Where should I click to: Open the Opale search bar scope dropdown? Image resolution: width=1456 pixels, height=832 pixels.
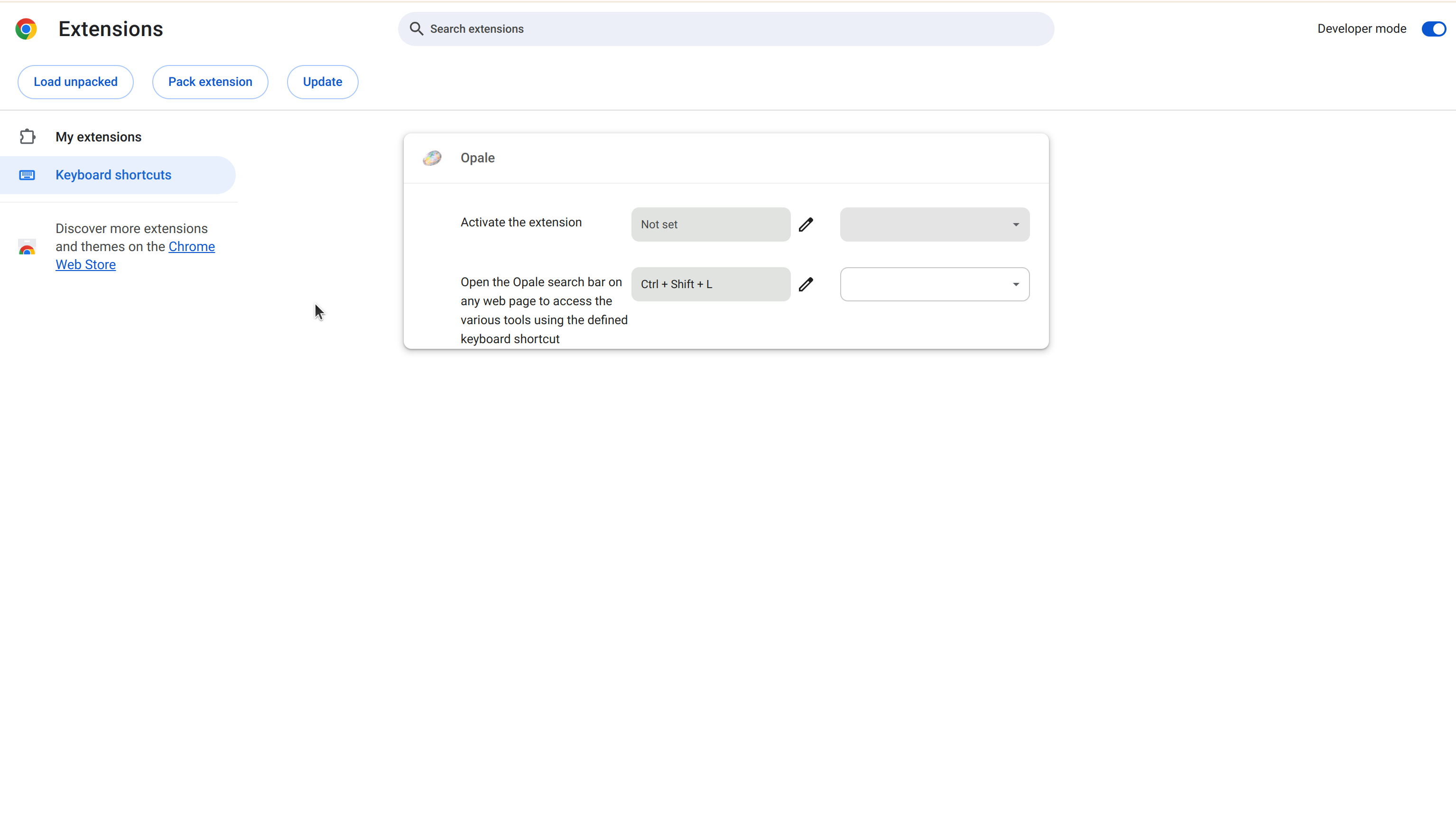tap(935, 285)
